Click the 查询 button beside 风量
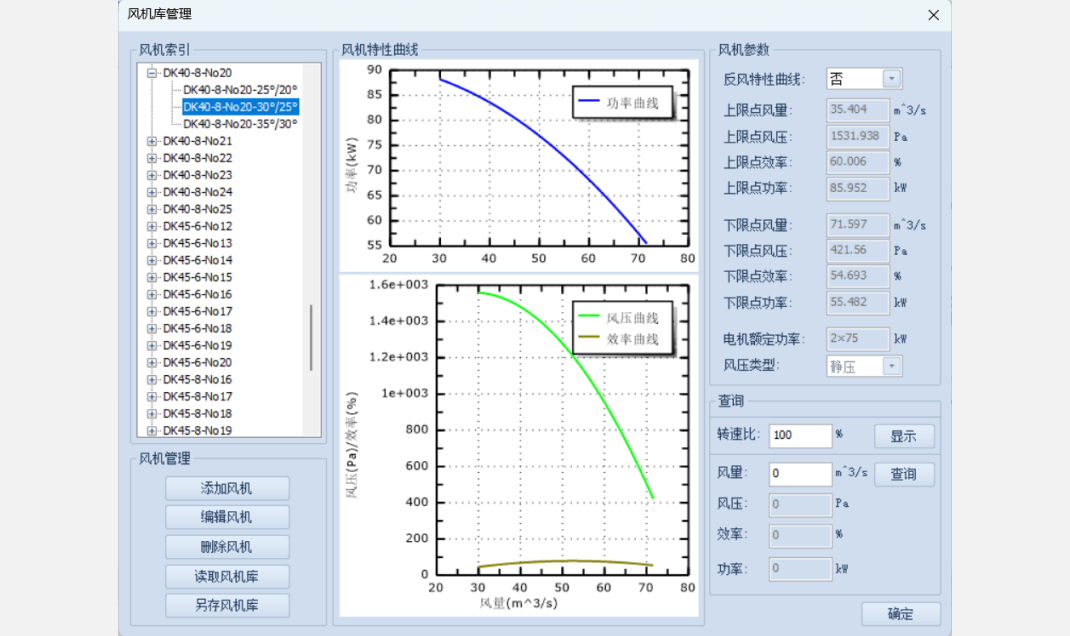Viewport: 1070px width, 636px height. 904,474
